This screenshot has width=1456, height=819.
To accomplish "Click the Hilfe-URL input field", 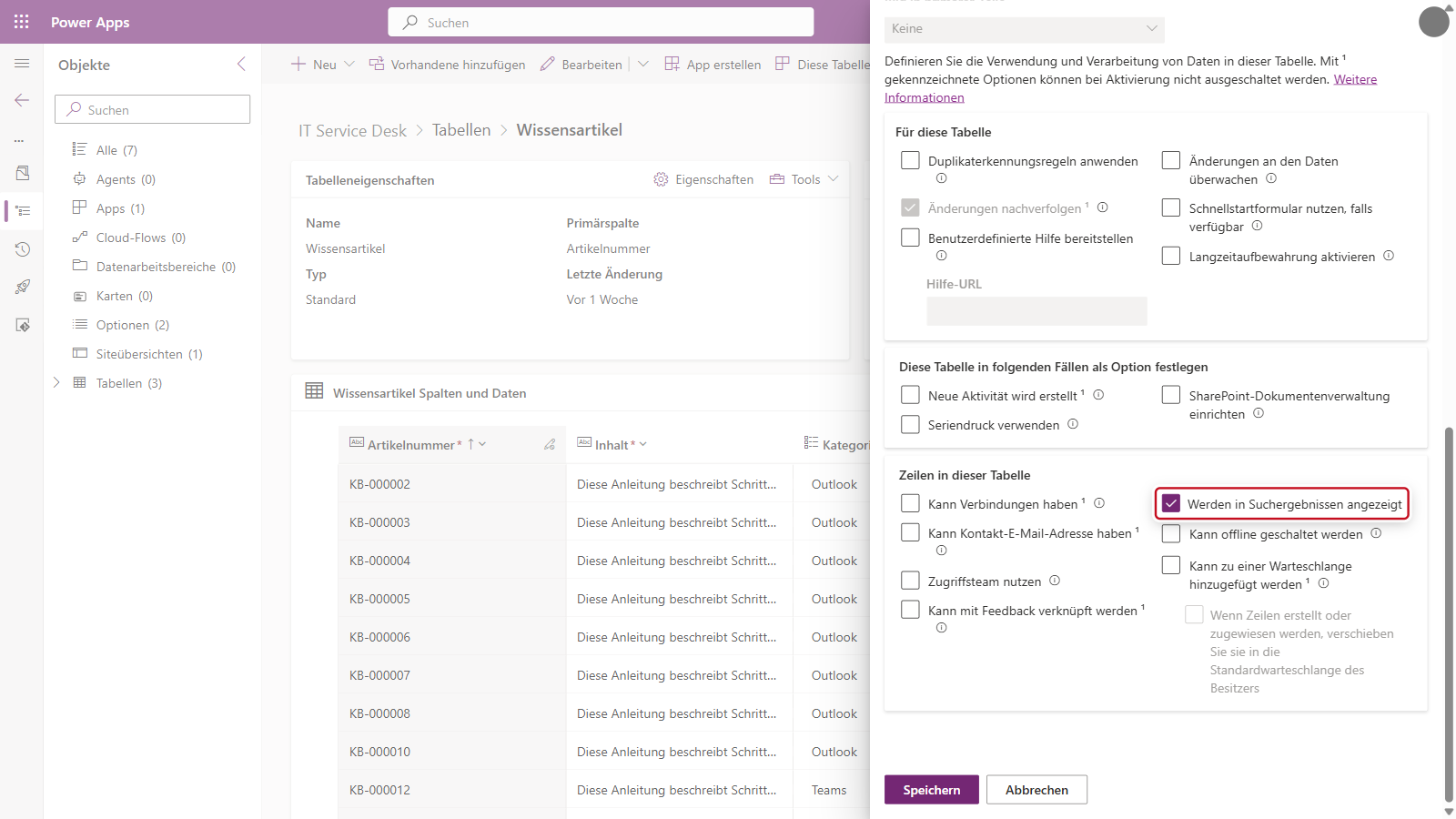I will pos(1037,311).
